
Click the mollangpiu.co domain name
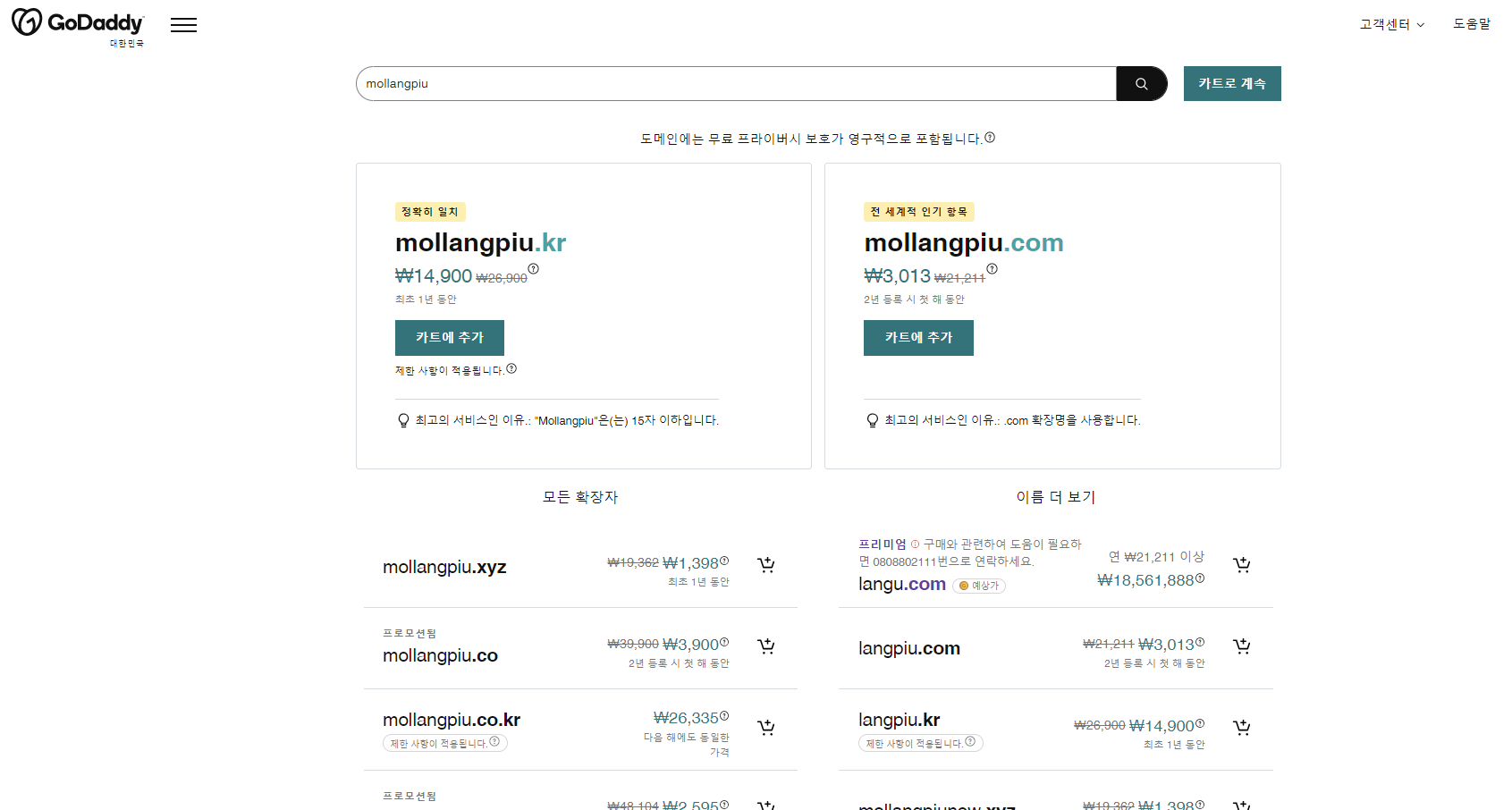pyautogui.click(x=440, y=655)
